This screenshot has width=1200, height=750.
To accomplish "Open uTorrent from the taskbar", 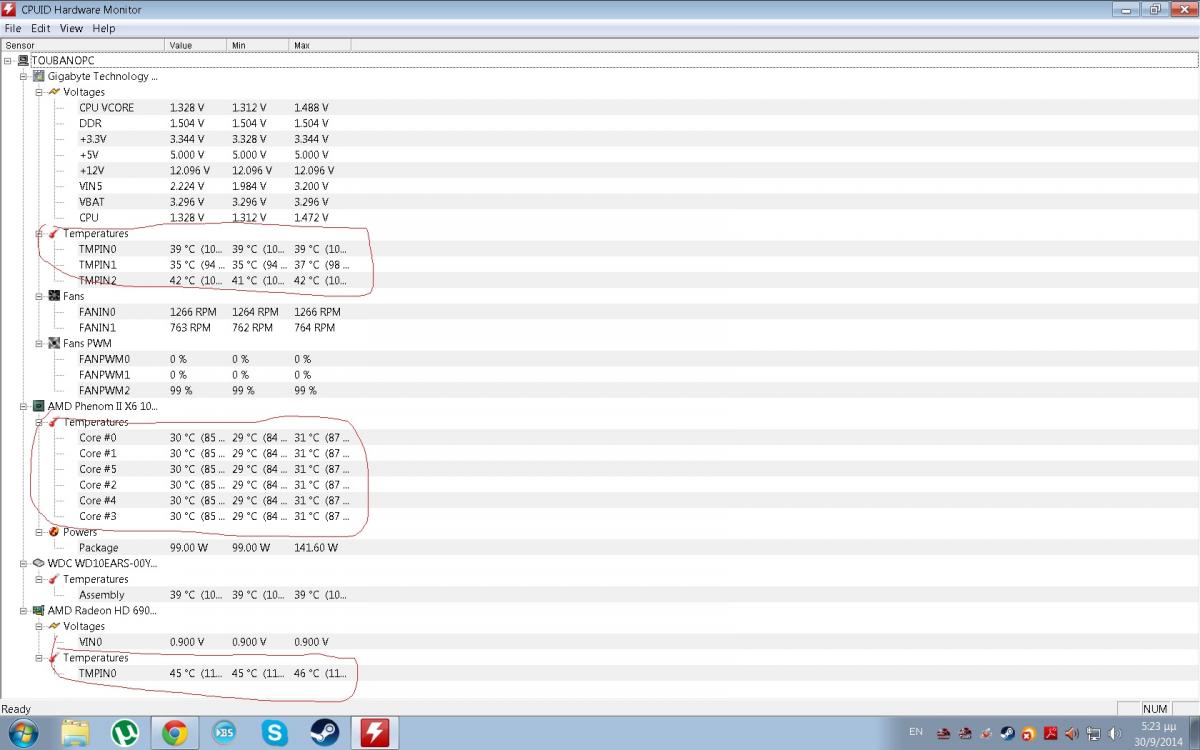I will tap(125, 733).
